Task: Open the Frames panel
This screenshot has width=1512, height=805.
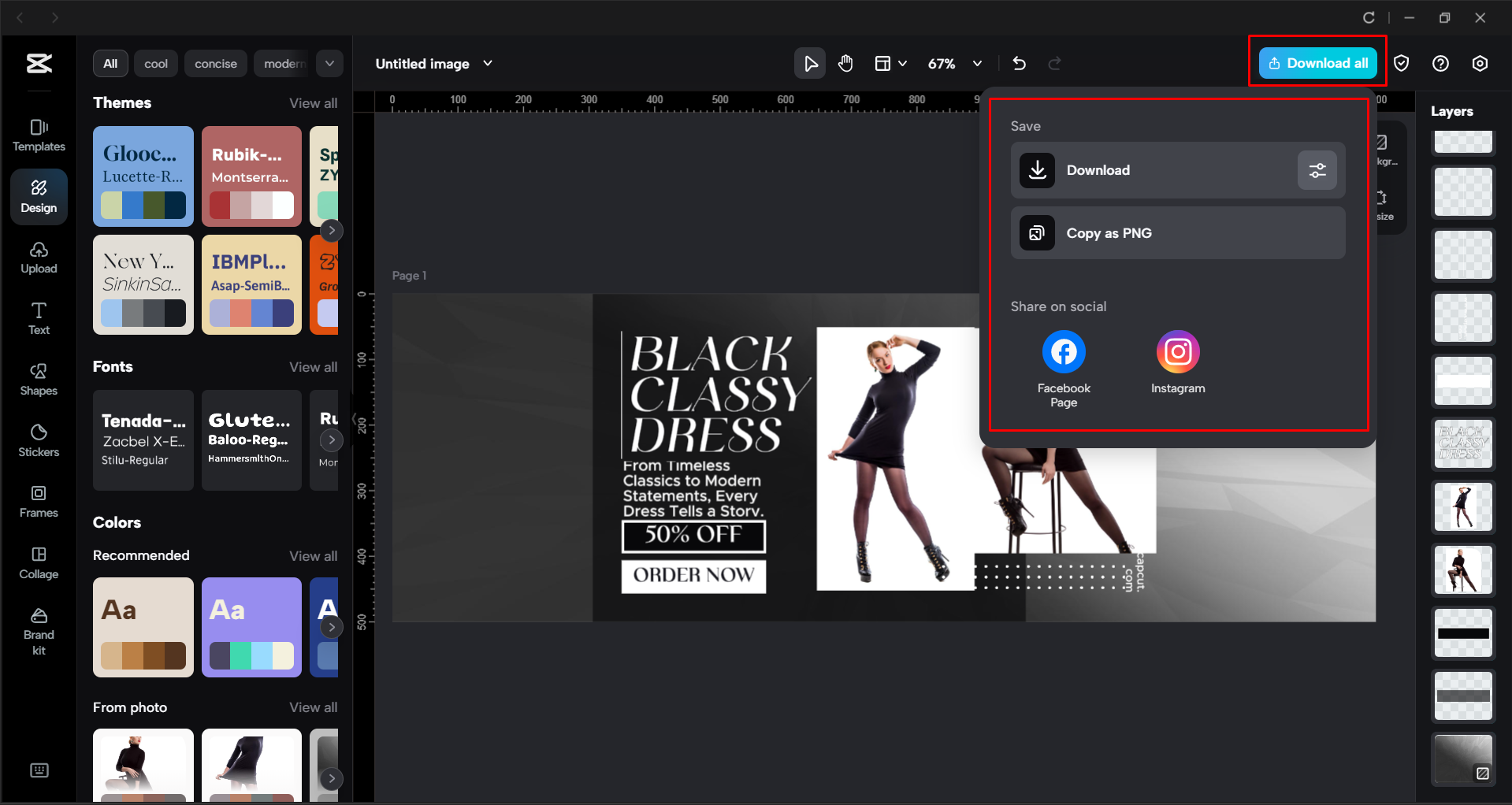Action: pos(38,502)
